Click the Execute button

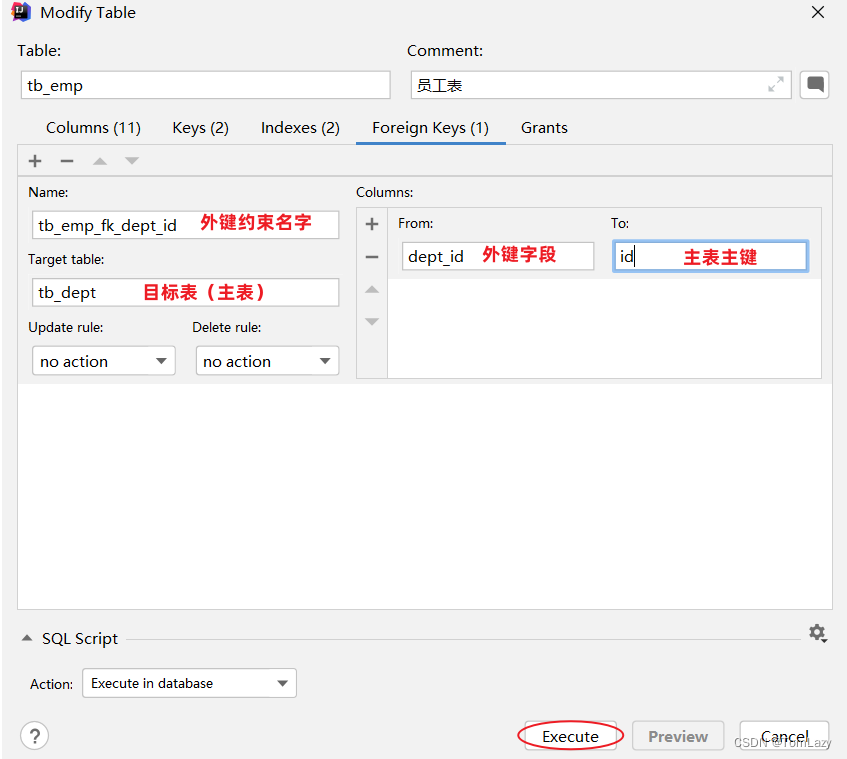click(570, 736)
